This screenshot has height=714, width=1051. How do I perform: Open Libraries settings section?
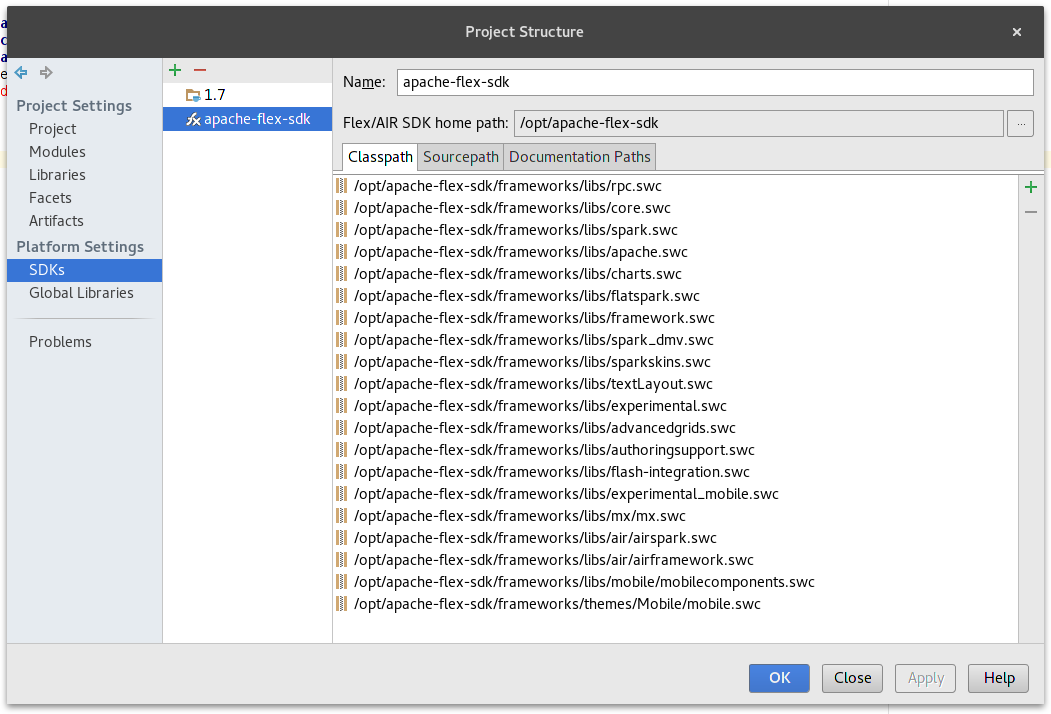click(57, 175)
